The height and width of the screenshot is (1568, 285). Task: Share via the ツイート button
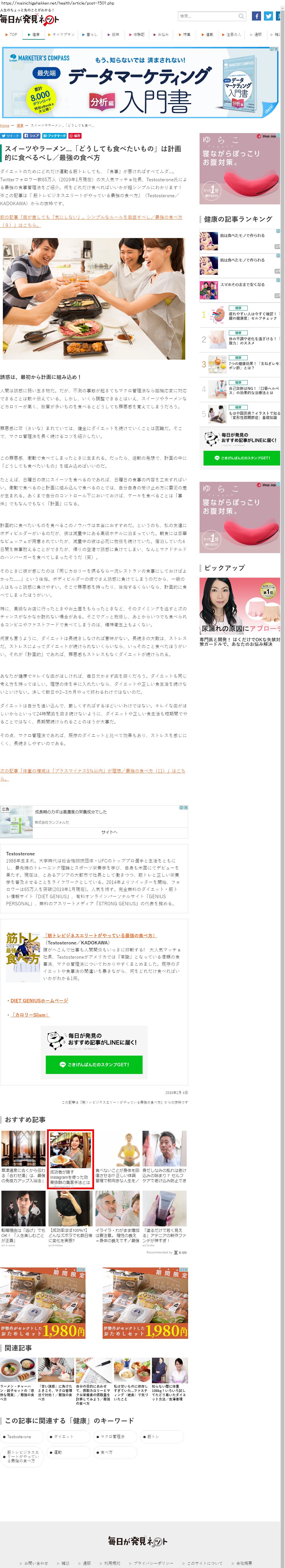10,136
